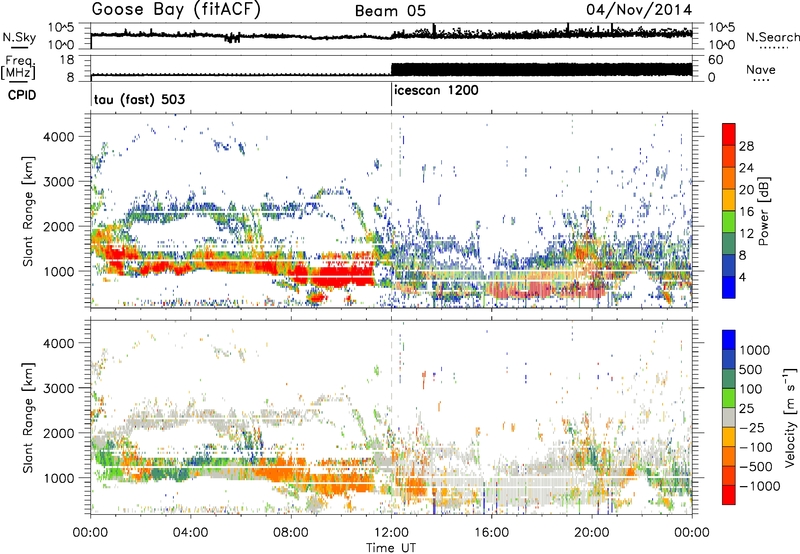800x554 pixels.
Task: Select the 'N.Search' legend label
Action: point(773,37)
